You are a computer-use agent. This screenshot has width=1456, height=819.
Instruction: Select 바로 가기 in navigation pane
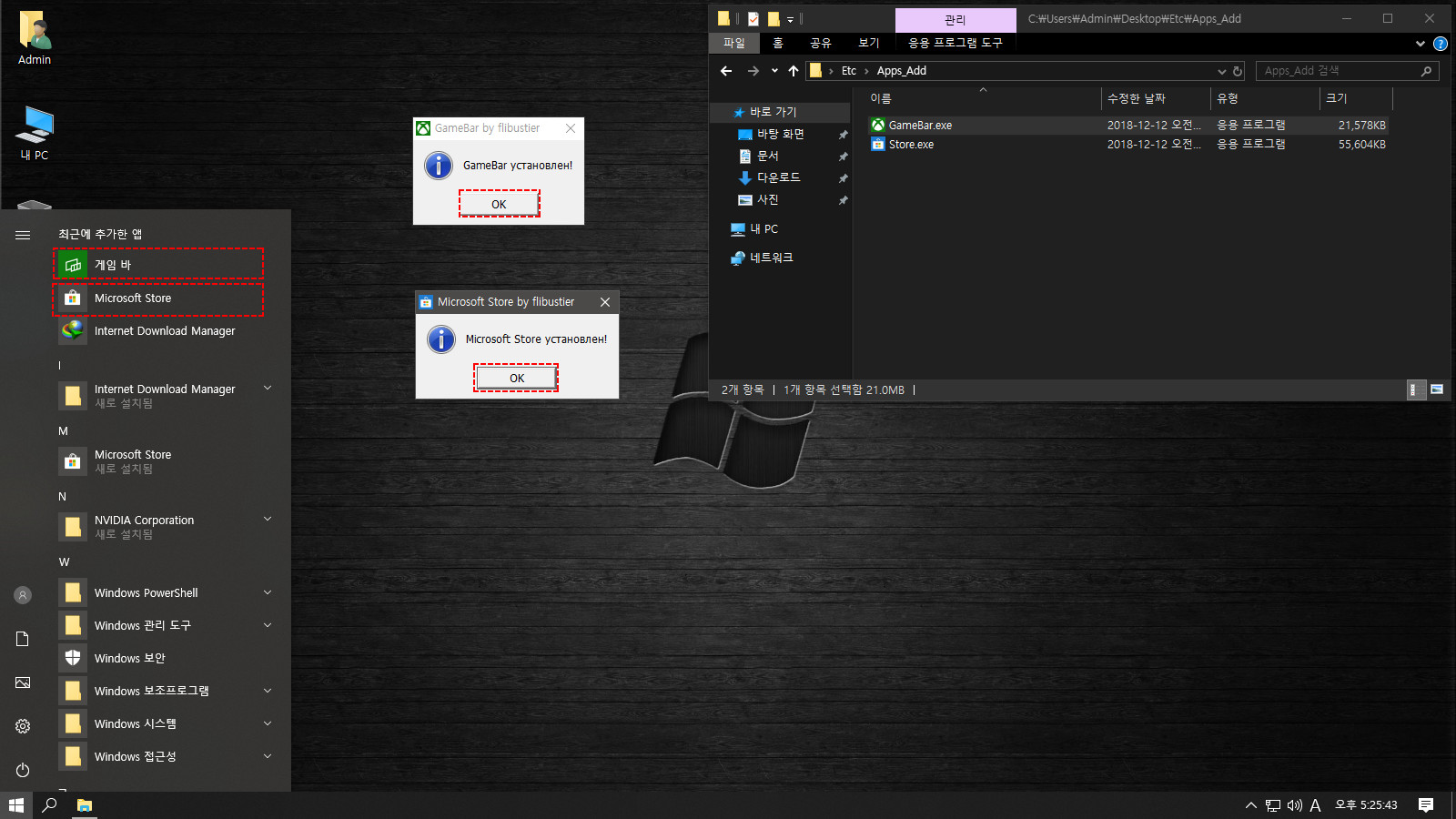click(x=780, y=112)
